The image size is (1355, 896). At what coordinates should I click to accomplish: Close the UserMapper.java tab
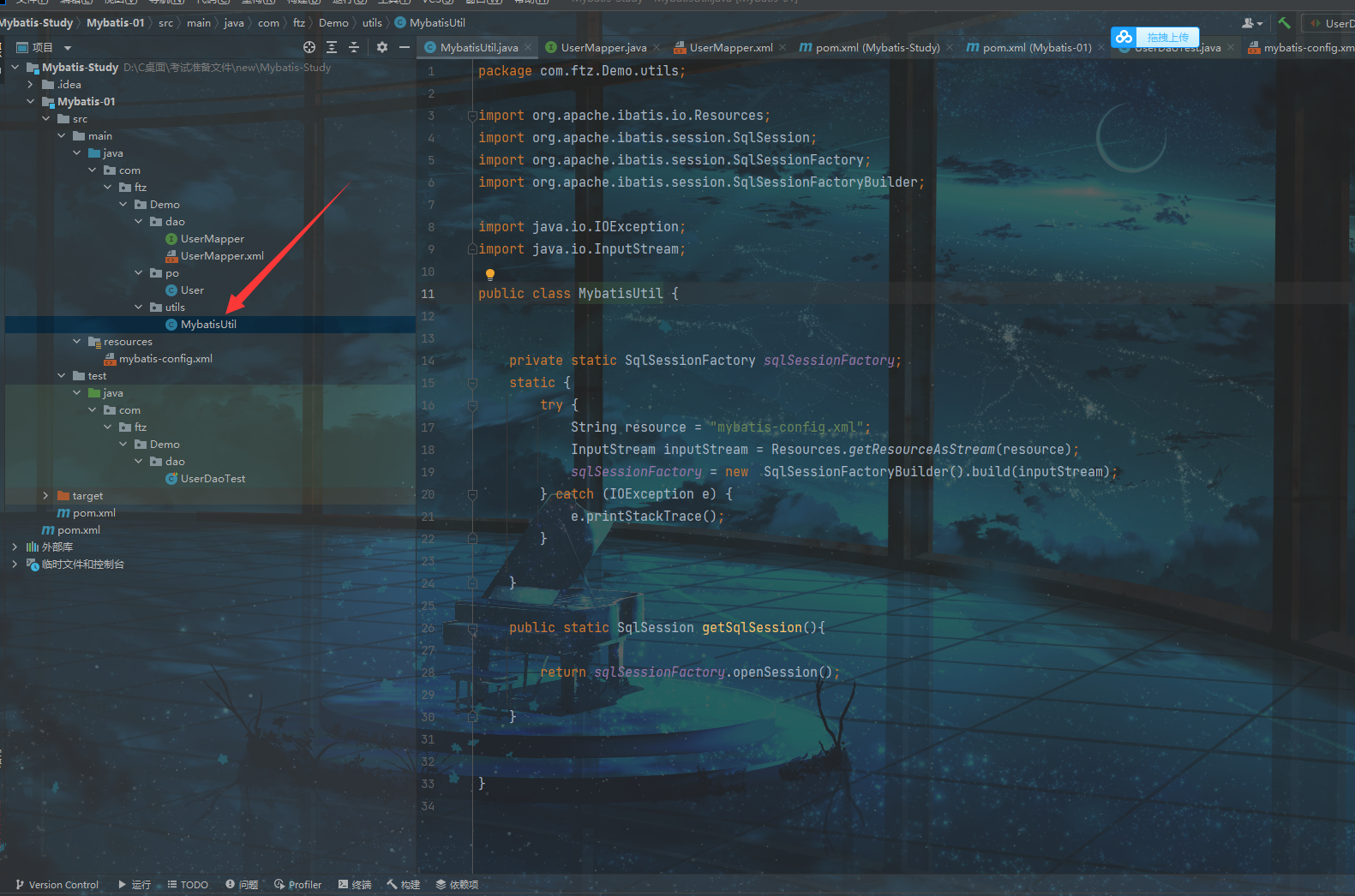(657, 48)
